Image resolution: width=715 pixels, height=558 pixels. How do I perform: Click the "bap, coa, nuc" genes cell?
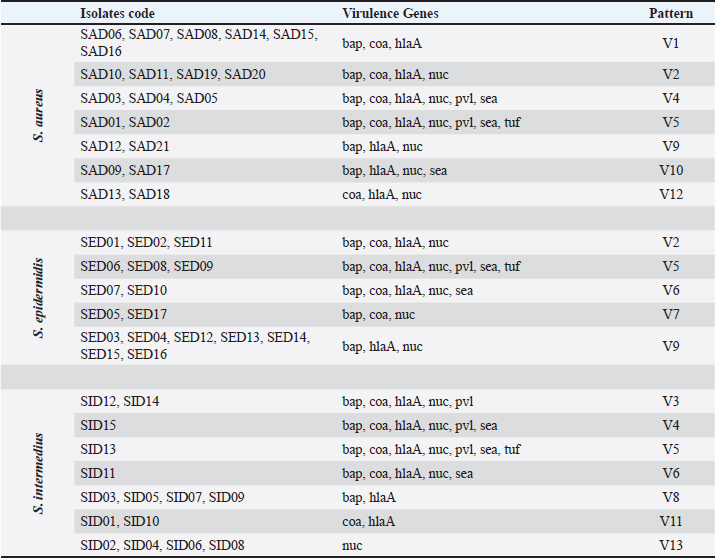click(378, 315)
